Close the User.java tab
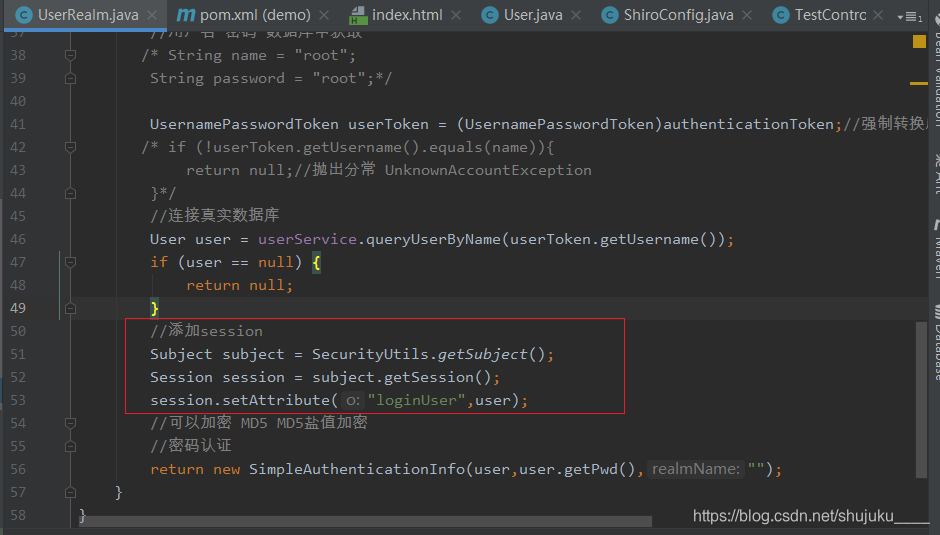 [x=576, y=15]
